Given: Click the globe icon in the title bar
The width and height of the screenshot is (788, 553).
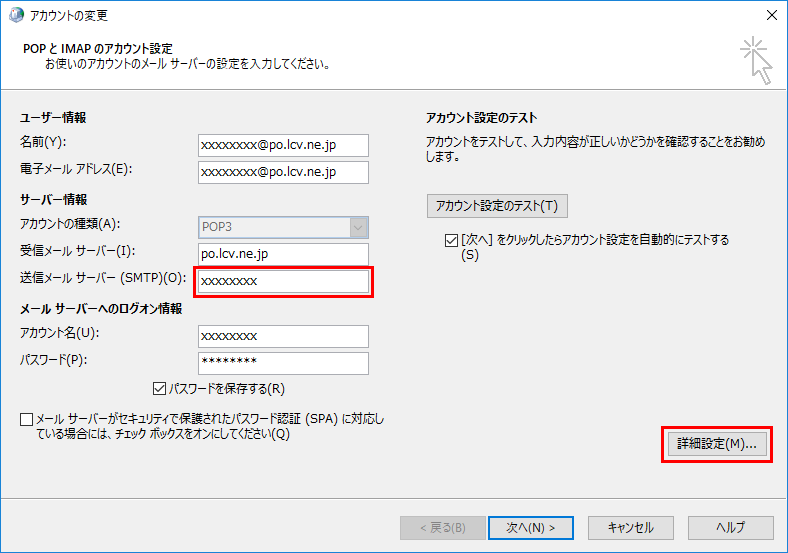Looking at the screenshot, I should click(15, 16).
